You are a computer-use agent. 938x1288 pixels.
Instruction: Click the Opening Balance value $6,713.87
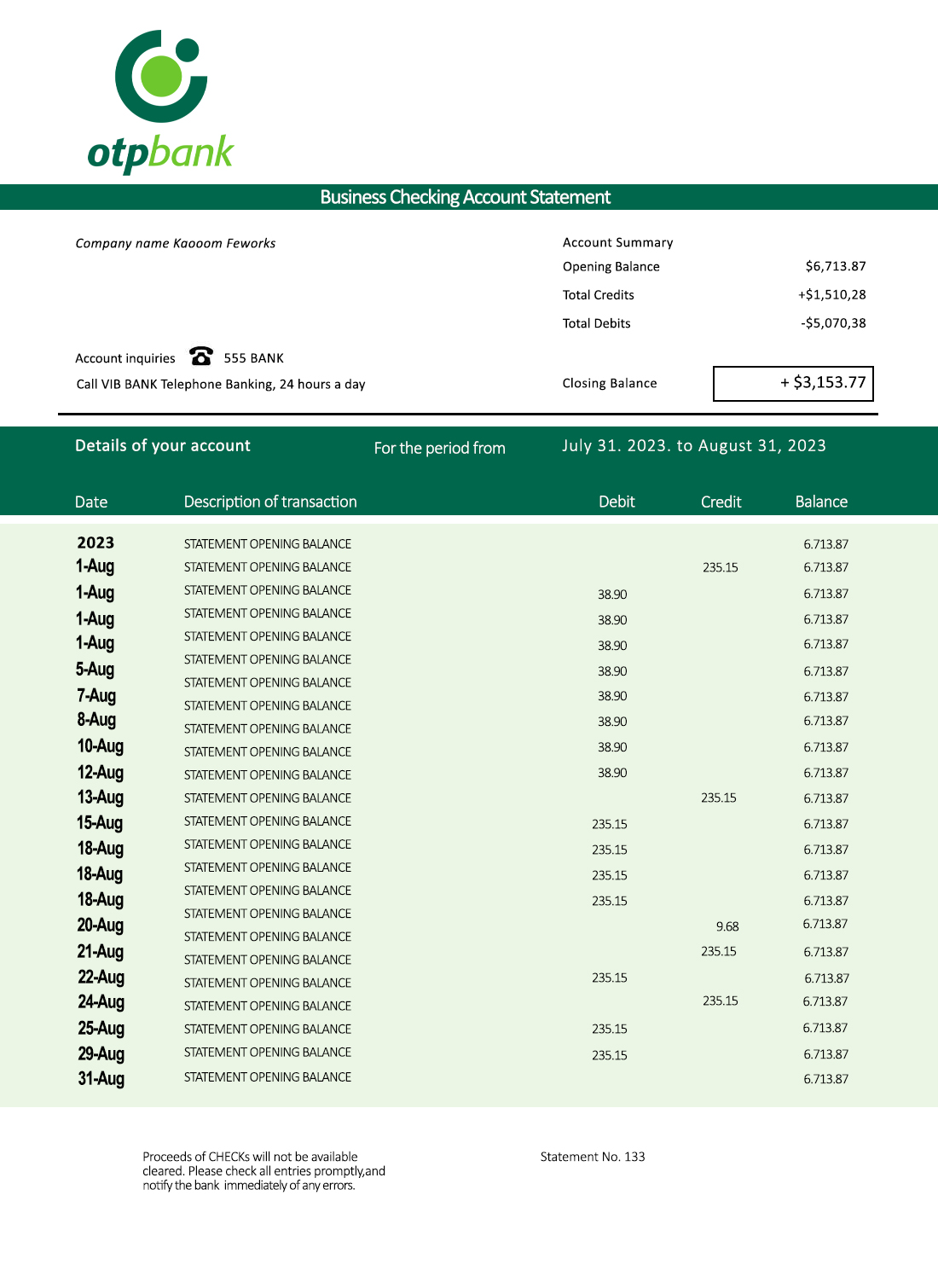click(835, 266)
